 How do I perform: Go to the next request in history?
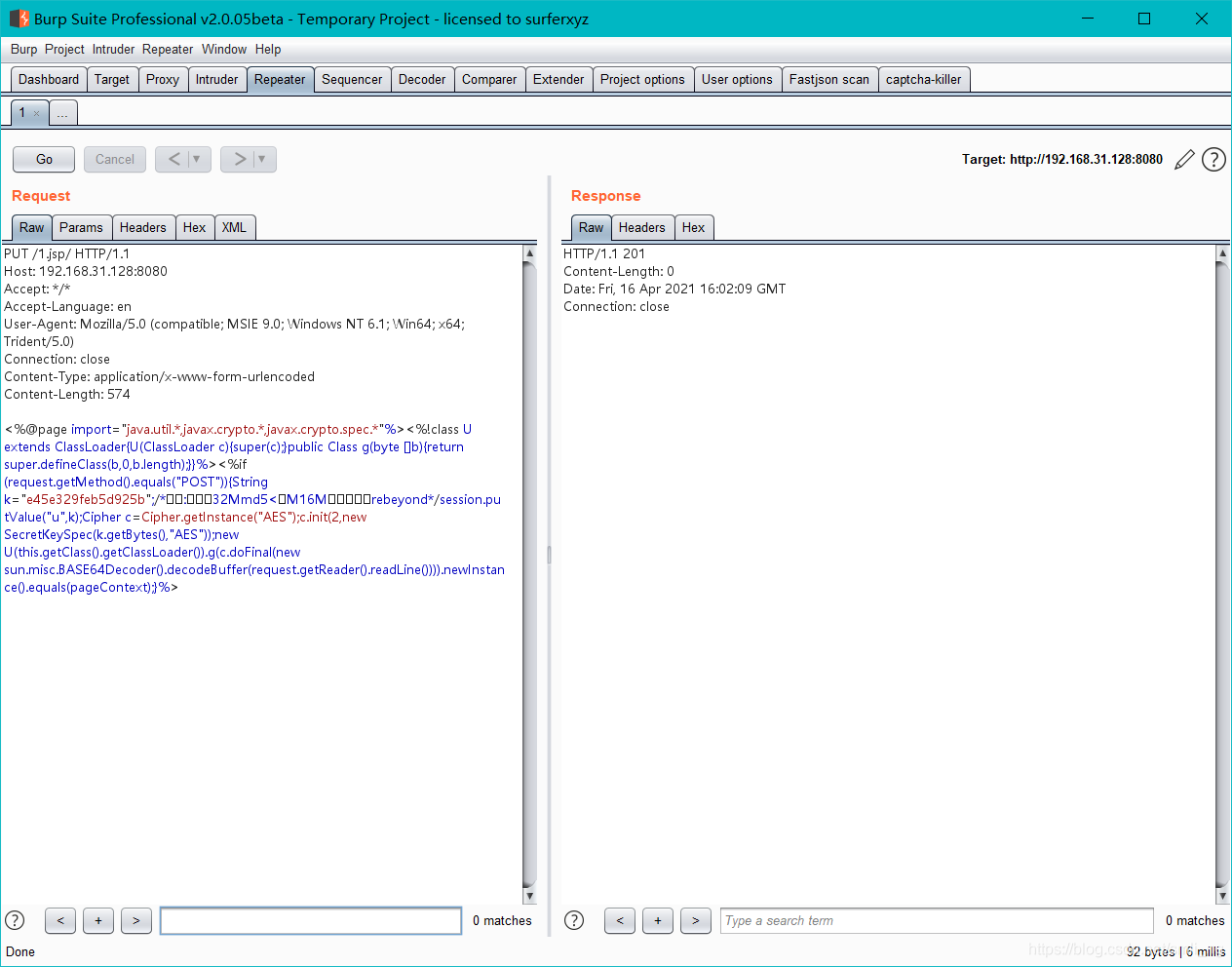pyautogui.click(x=239, y=159)
